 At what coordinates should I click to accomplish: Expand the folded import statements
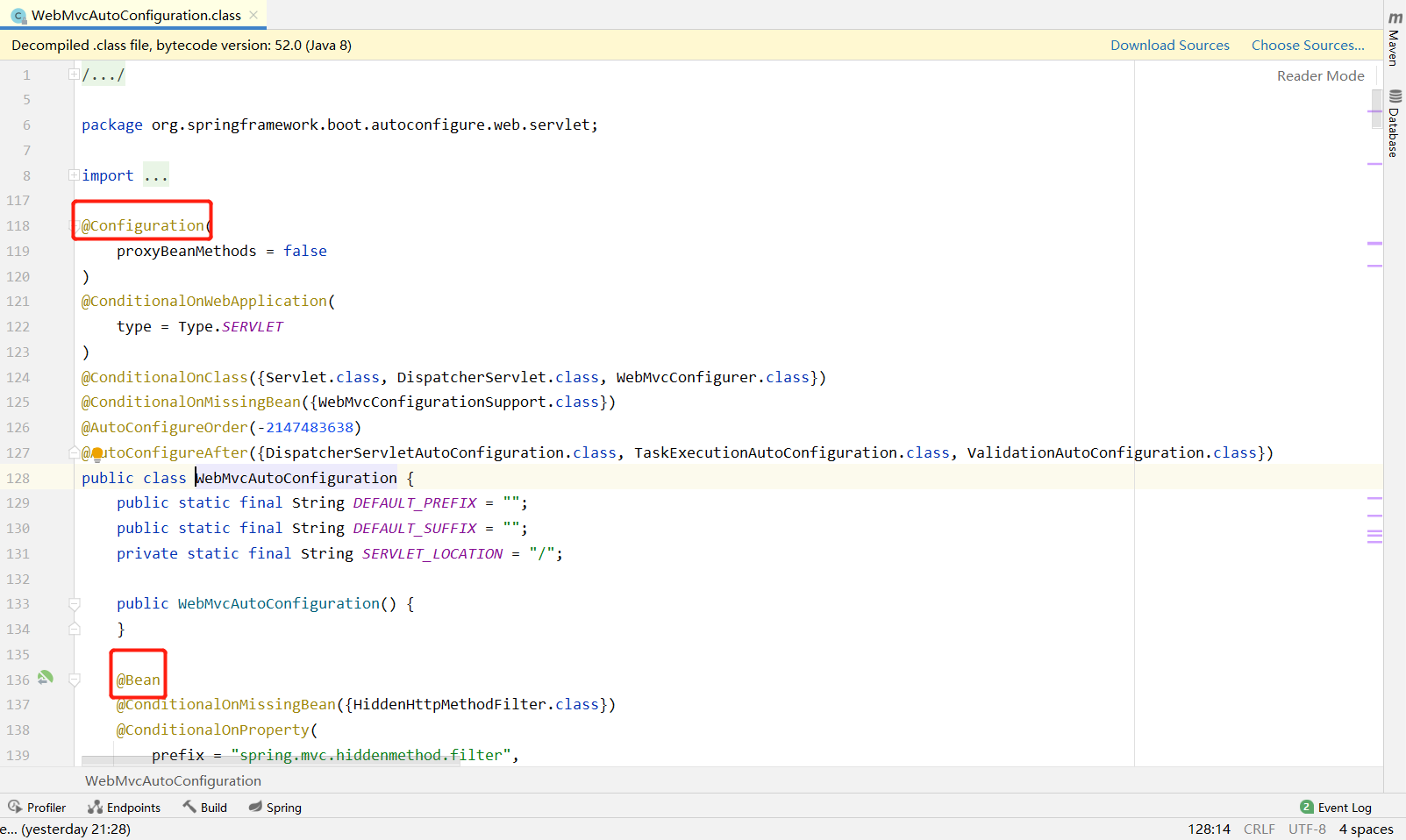(74, 175)
